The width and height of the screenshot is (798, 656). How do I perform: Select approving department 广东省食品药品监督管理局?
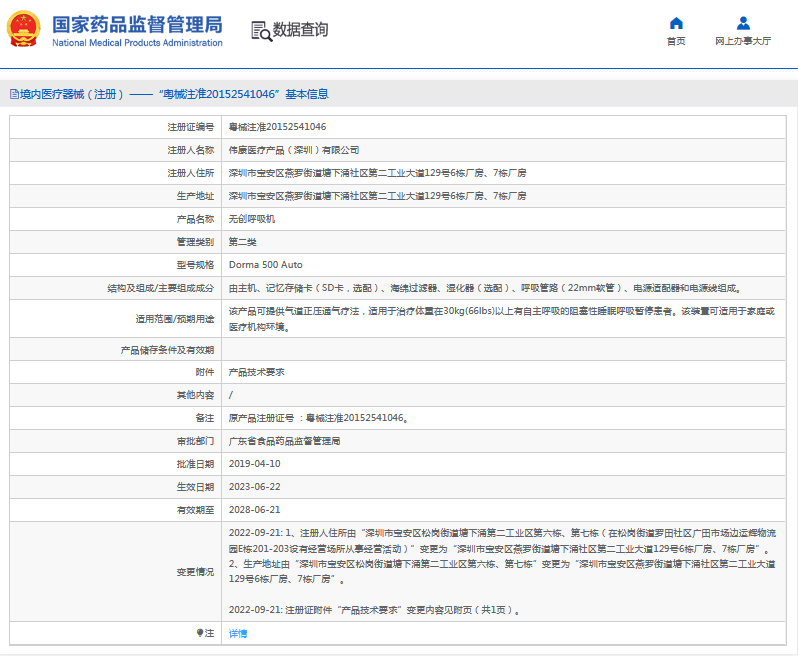(x=284, y=441)
